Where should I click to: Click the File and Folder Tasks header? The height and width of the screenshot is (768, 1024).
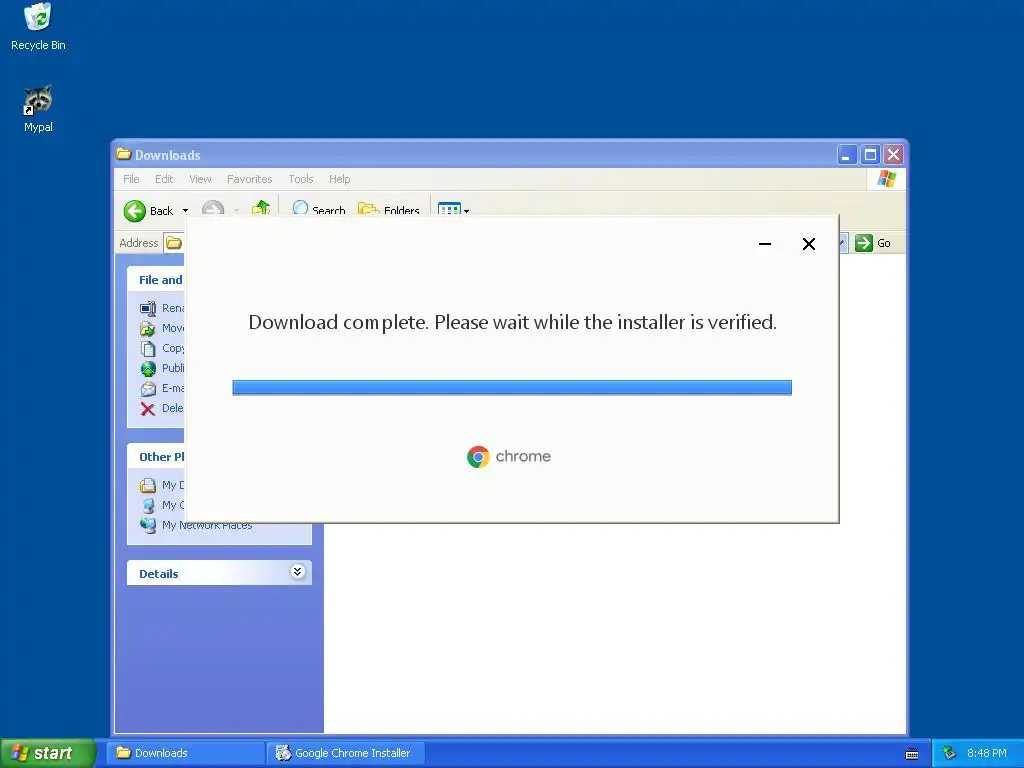tap(157, 280)
